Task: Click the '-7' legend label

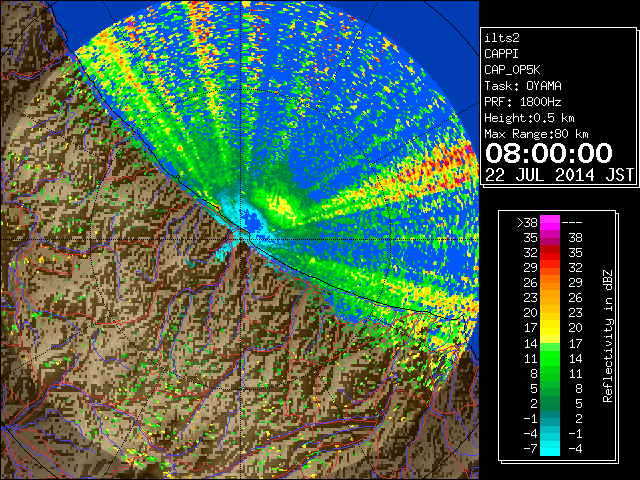Action: [530, 448]
